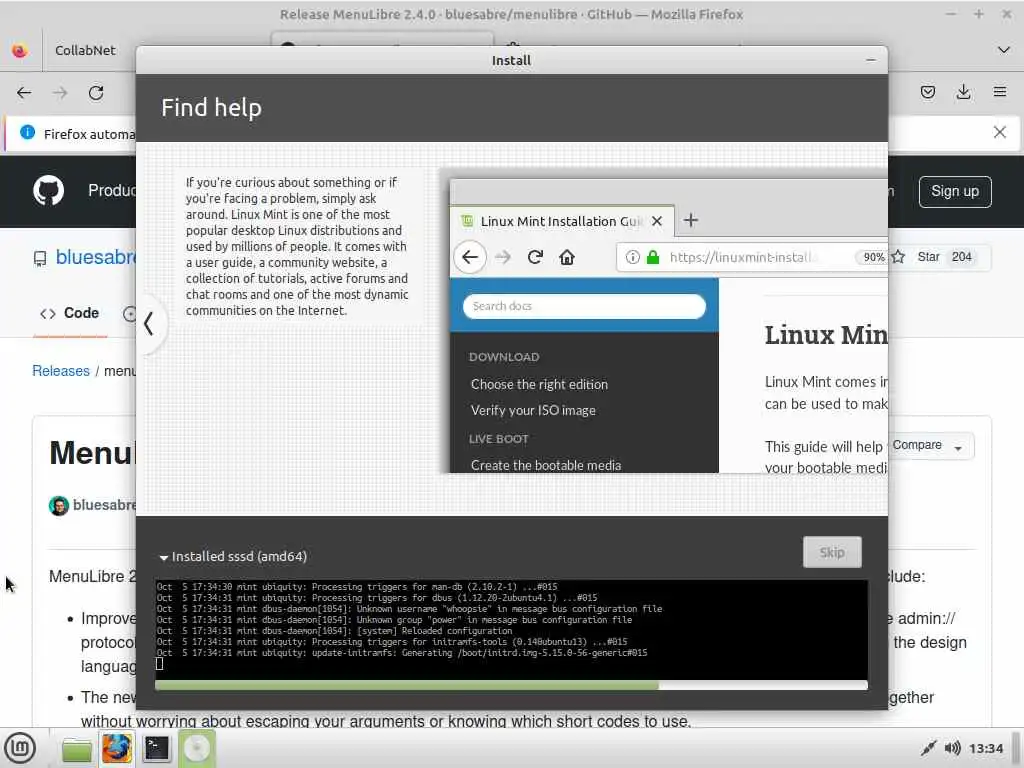Open Firefox hamburger application menu
Image resolution: width=1024 pixels, height=768 pixels.
click(999, 92)
